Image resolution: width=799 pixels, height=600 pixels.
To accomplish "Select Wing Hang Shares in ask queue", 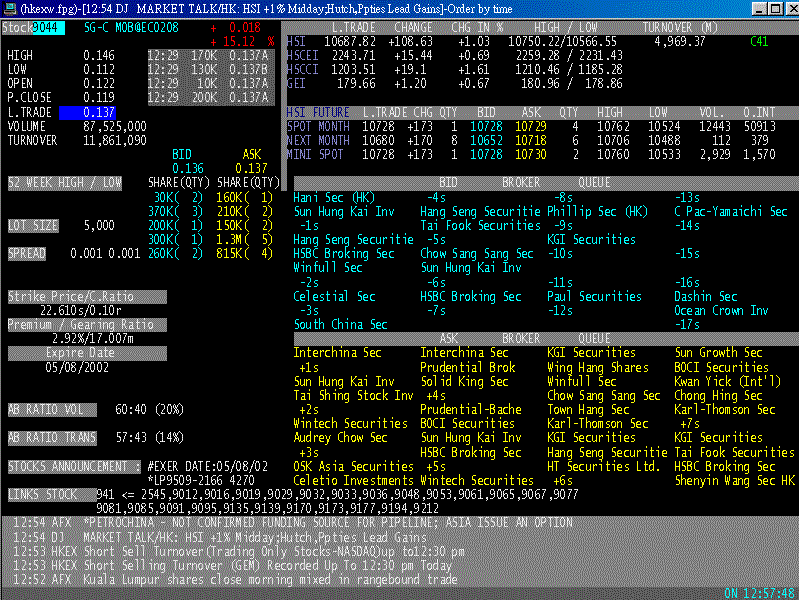I will point(598,368).
